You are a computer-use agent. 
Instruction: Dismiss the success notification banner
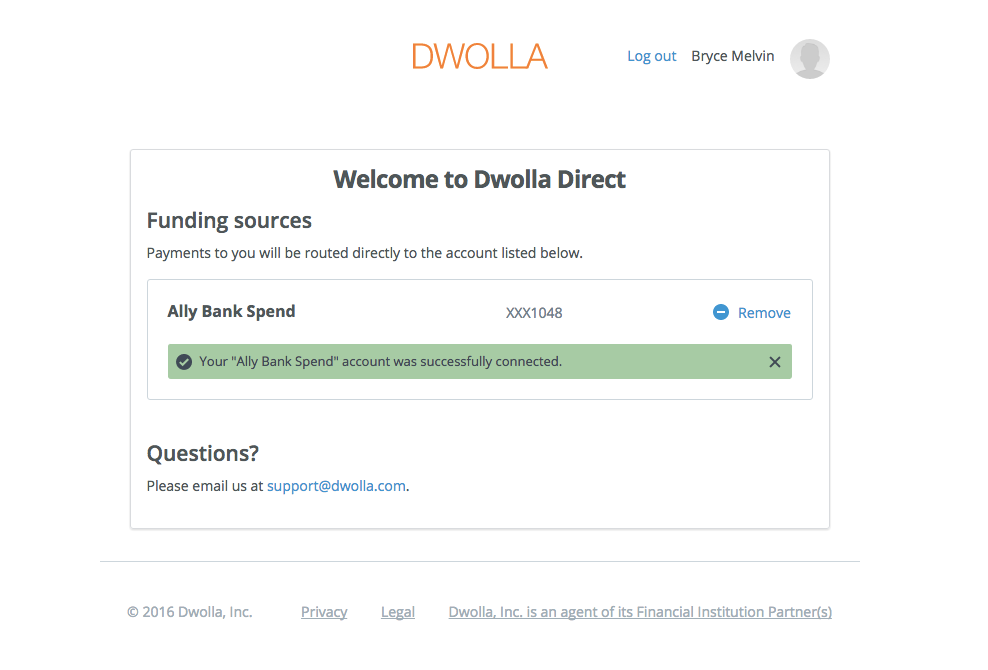pos(774,362)
